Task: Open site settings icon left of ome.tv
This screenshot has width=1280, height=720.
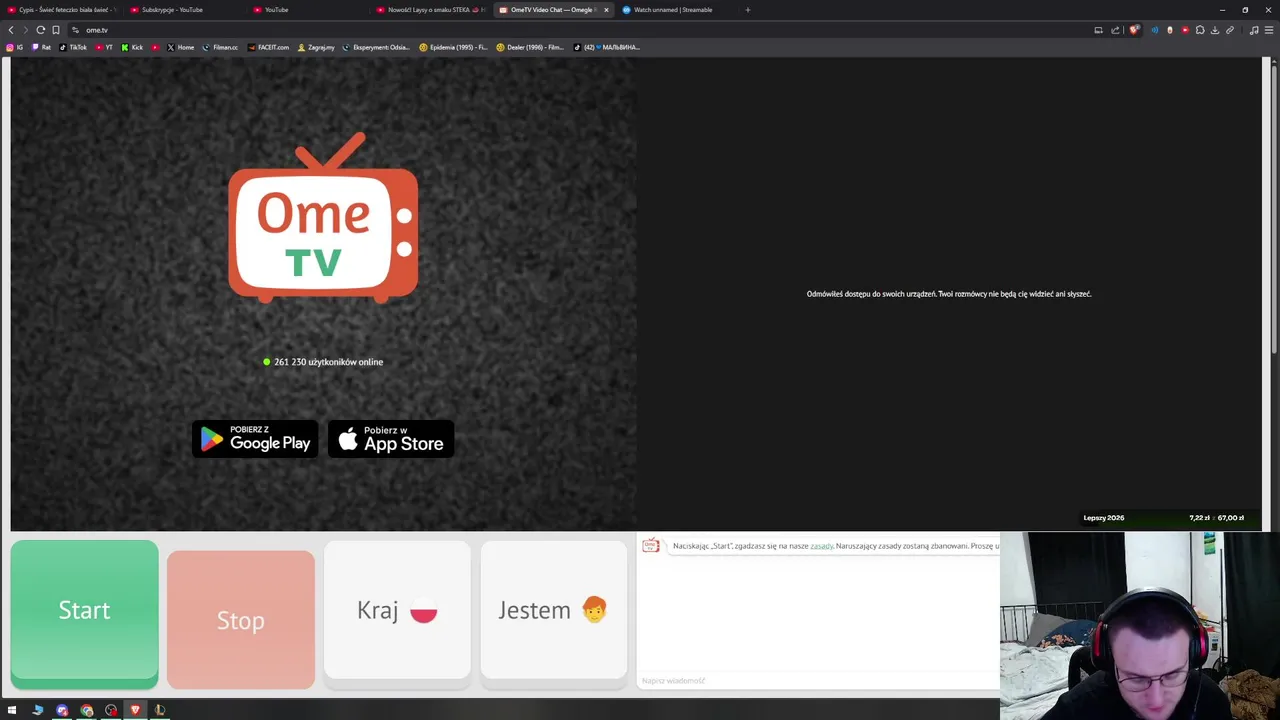Action: click(x=75, y=30)
